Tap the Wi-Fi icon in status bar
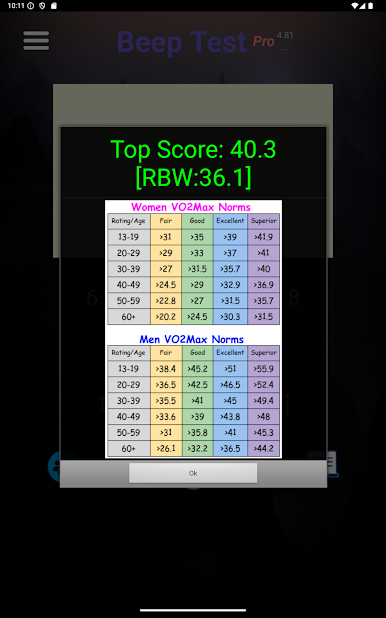 click(354, 6)
